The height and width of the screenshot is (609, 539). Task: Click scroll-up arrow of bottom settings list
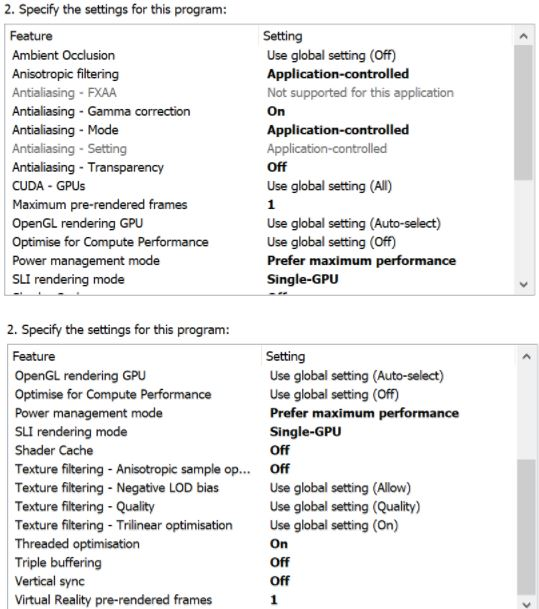[x=526, y=356]
